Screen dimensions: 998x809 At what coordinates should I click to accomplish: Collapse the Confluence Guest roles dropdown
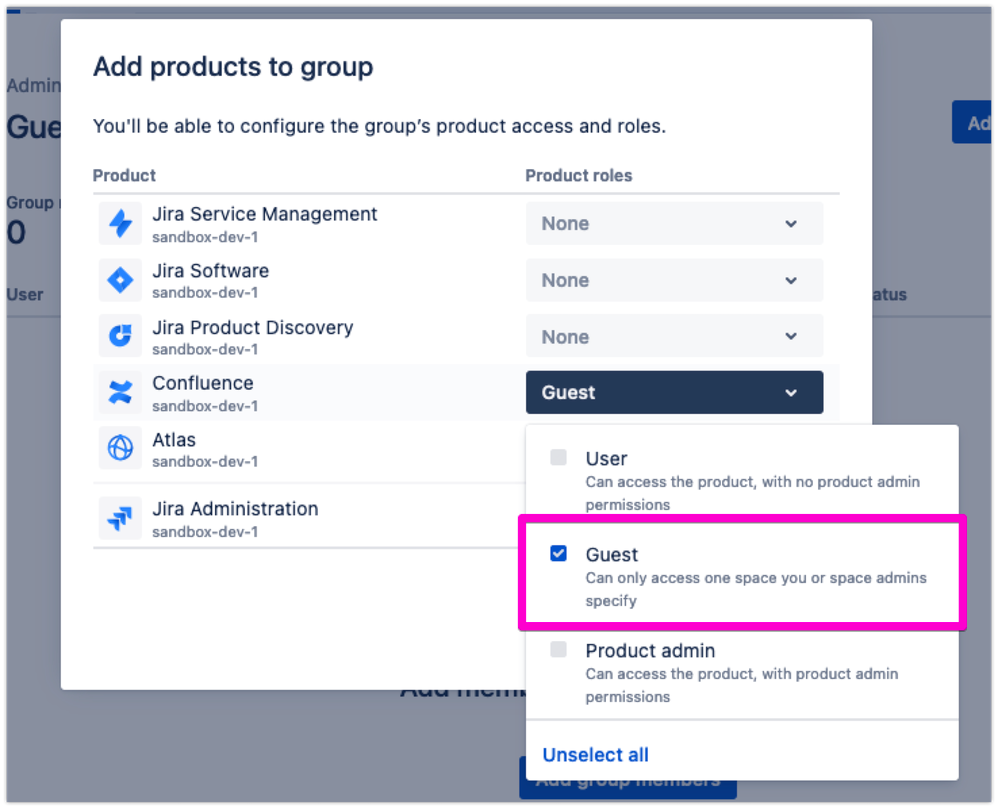point(674,392)
